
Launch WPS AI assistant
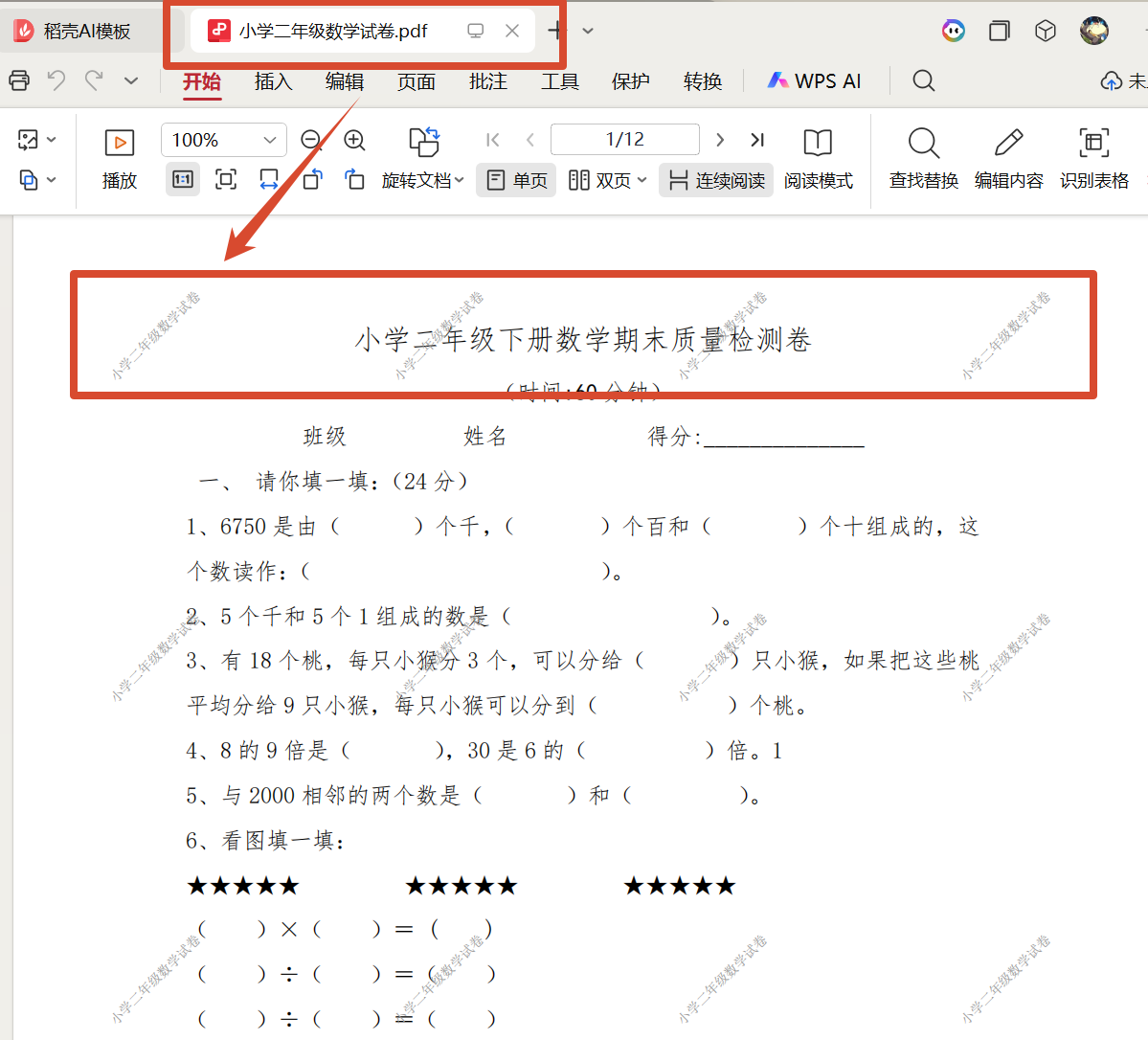(814, 81)
